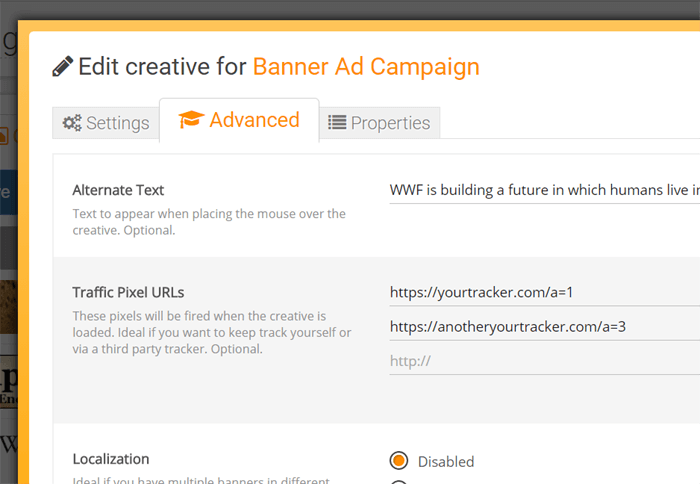Click the Alternate Text input field
Screen dimensions: 700x484
[x=545, y=191]
